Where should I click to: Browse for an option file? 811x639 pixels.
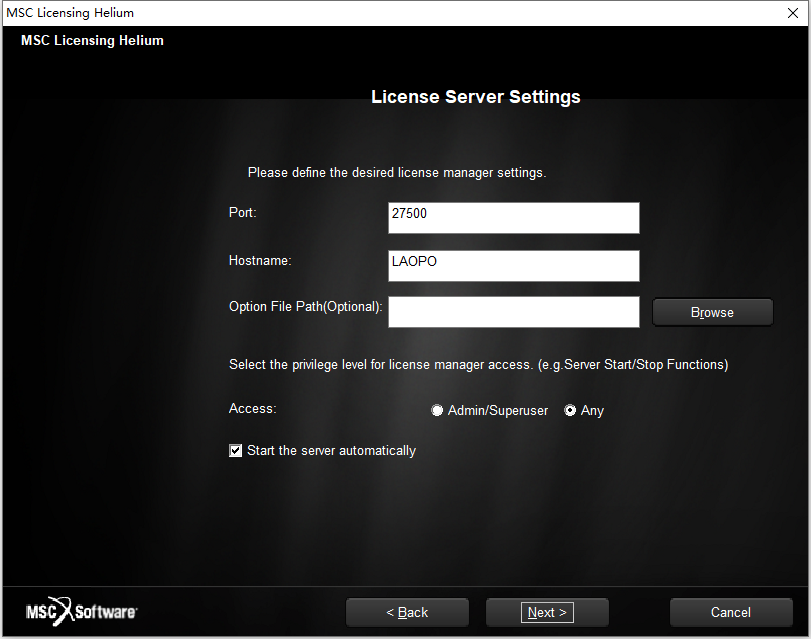click(x=712, y=312)
